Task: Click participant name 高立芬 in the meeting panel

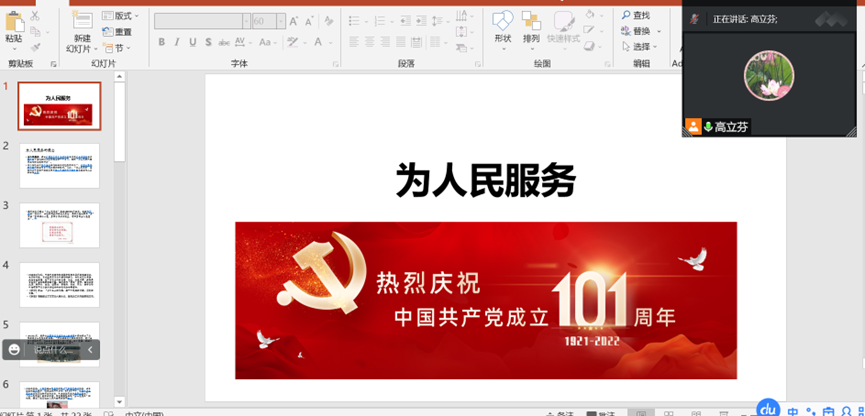Action: (731, 127)
